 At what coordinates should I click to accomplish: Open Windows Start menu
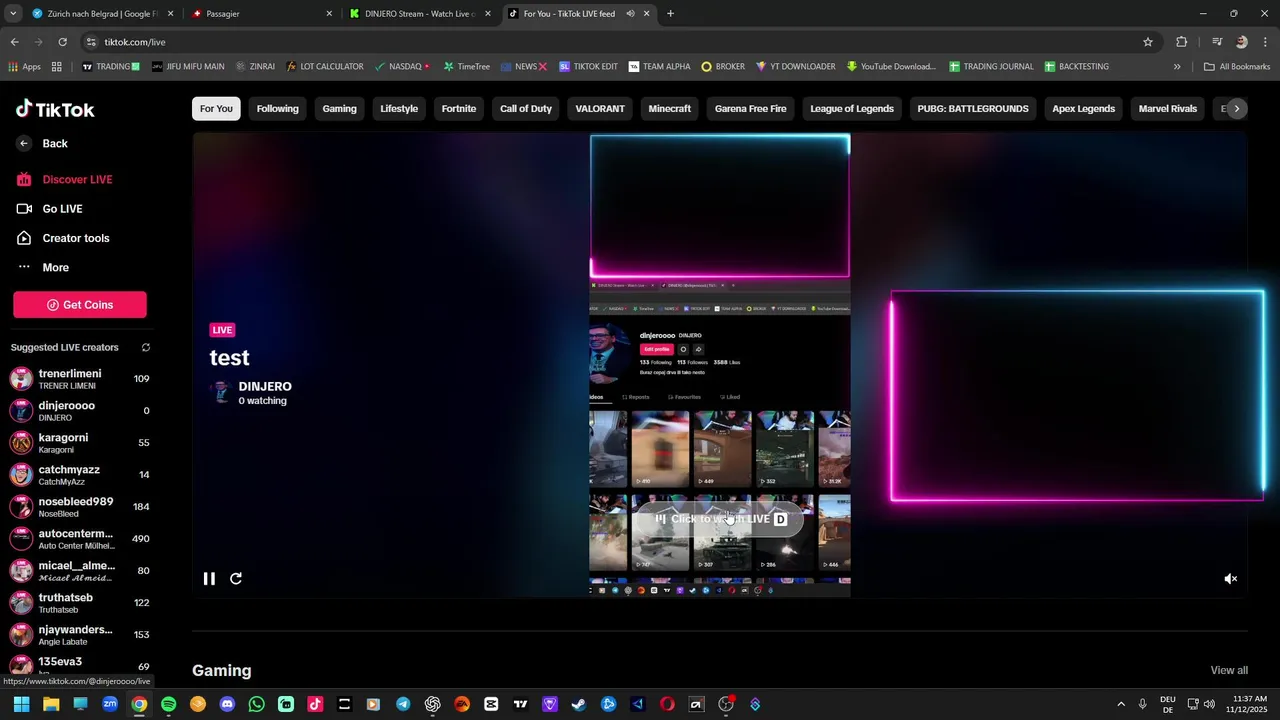tap(22, 704)
